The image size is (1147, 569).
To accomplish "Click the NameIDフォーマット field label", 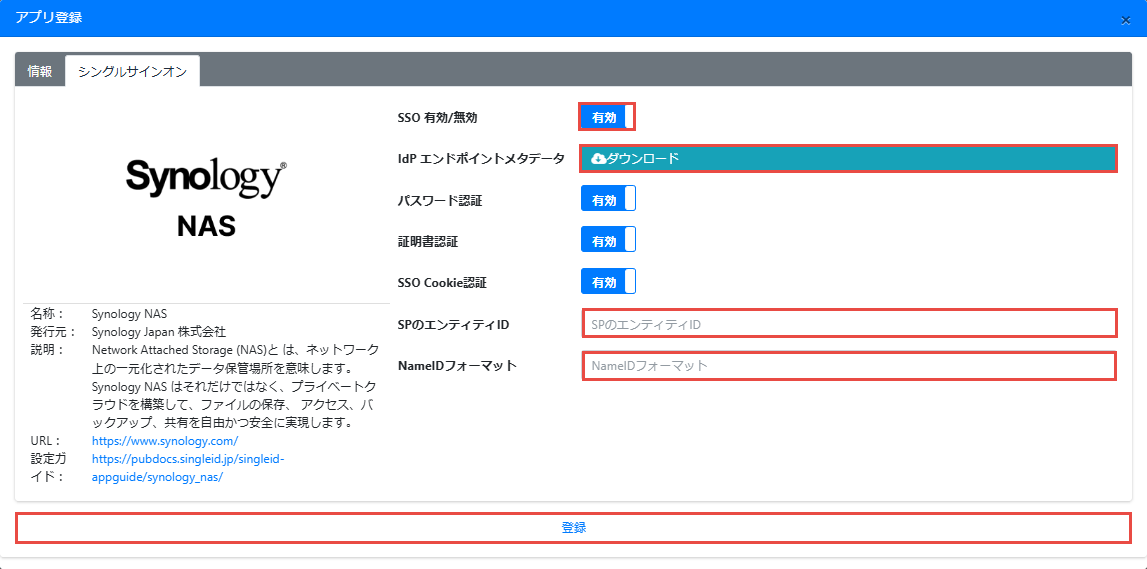I will point(457,365).
